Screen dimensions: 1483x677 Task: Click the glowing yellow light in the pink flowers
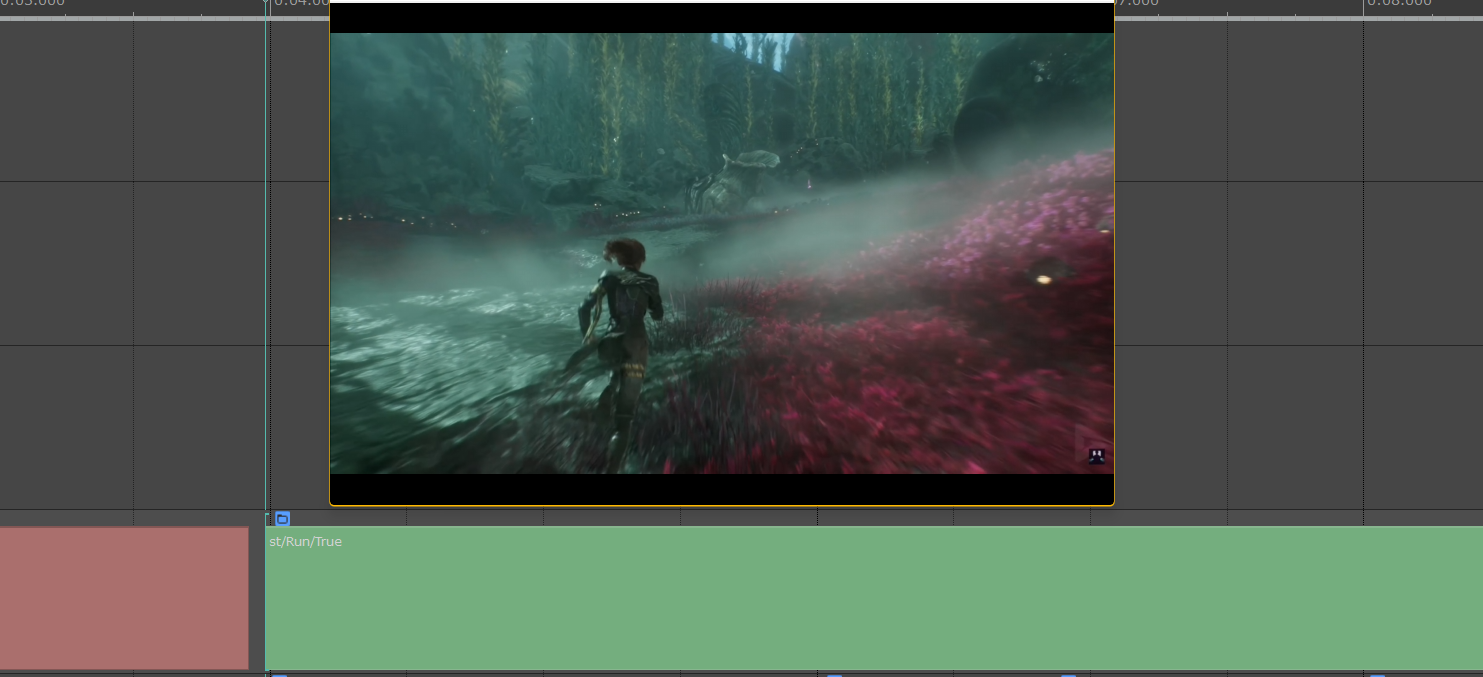(1044, 279)
